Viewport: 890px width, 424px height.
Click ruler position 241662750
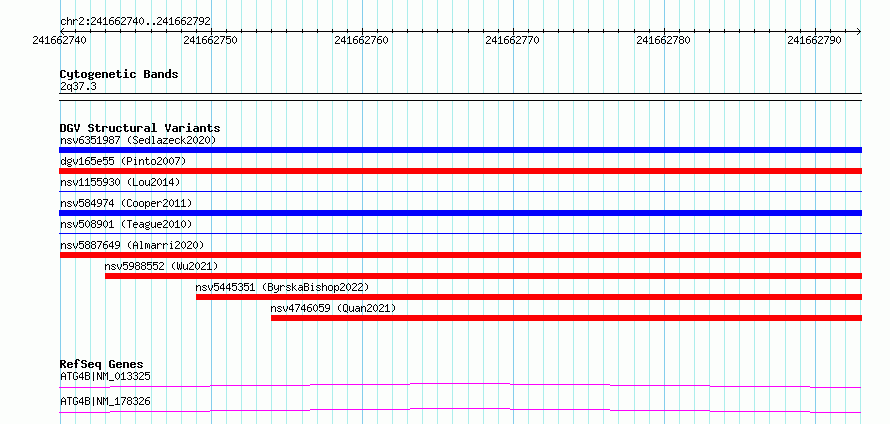tap(211, 40)
